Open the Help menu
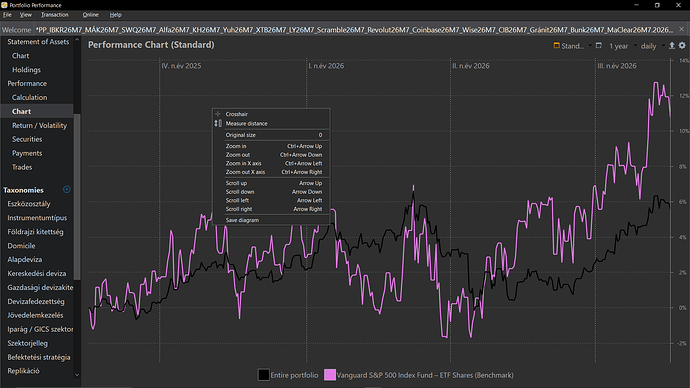Screen dimensions: 690x388 click(115, 15)
